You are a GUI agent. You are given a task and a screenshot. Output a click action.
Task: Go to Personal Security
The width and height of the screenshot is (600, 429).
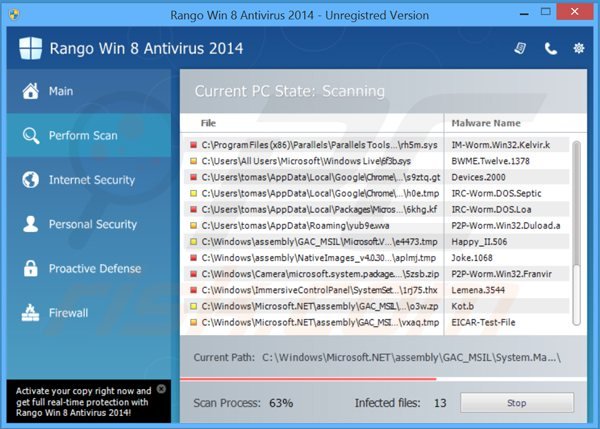click(89, 224)
